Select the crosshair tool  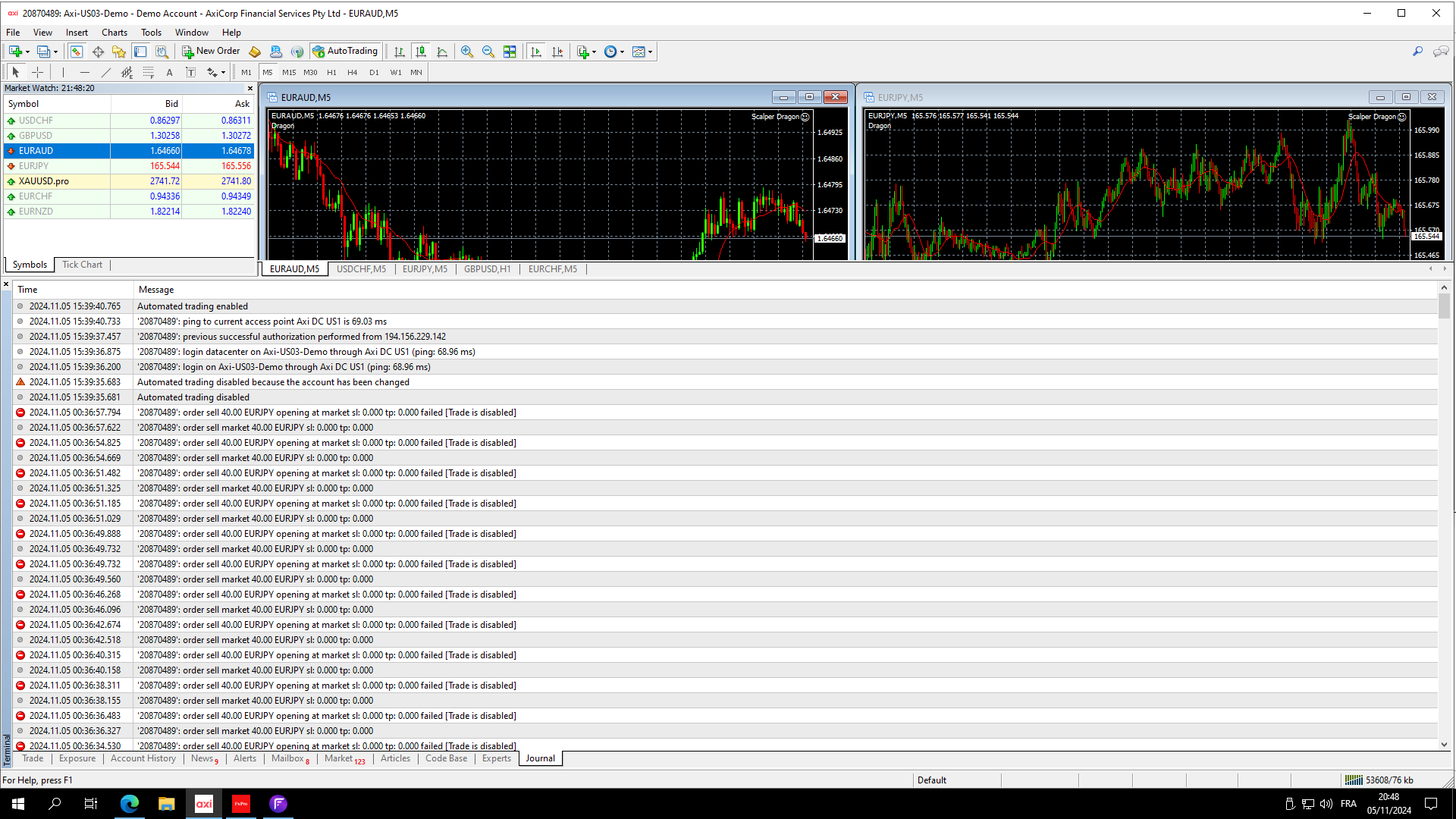point(37,72)
